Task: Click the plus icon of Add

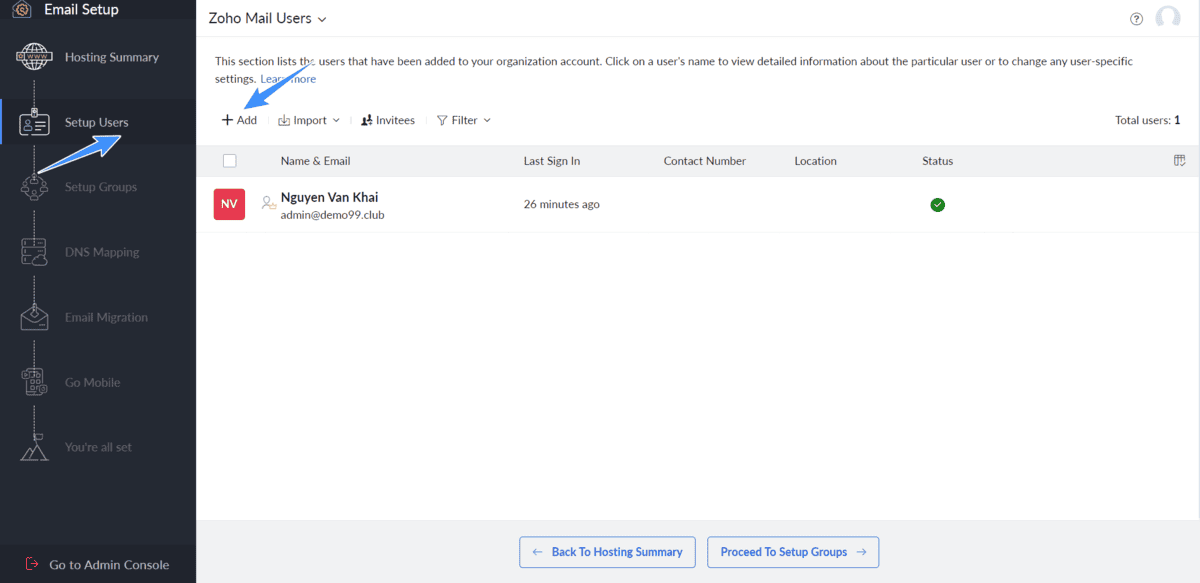Action: click(x=227, y=120)
